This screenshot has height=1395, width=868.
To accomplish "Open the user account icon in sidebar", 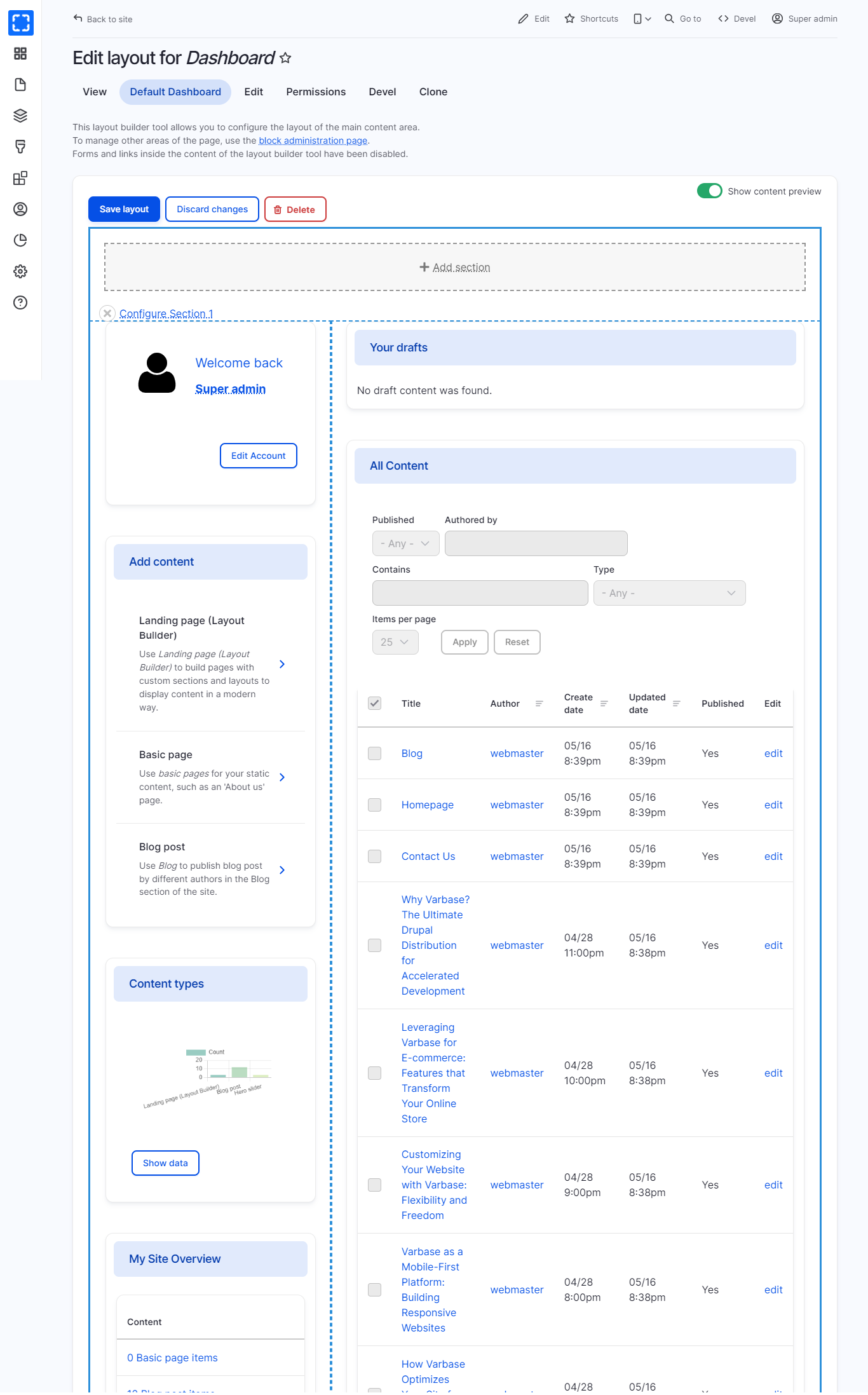I will click(20, 209).
